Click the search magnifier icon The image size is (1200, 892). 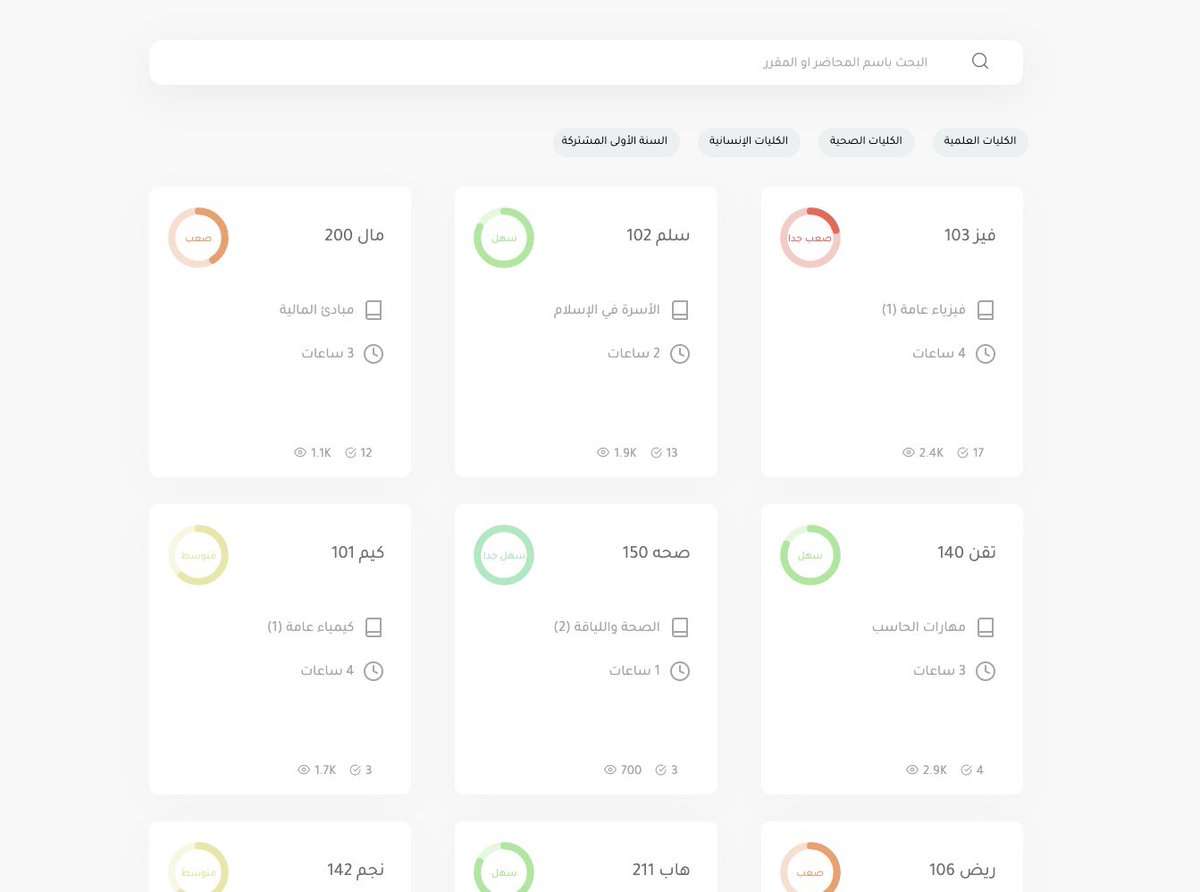980,61
